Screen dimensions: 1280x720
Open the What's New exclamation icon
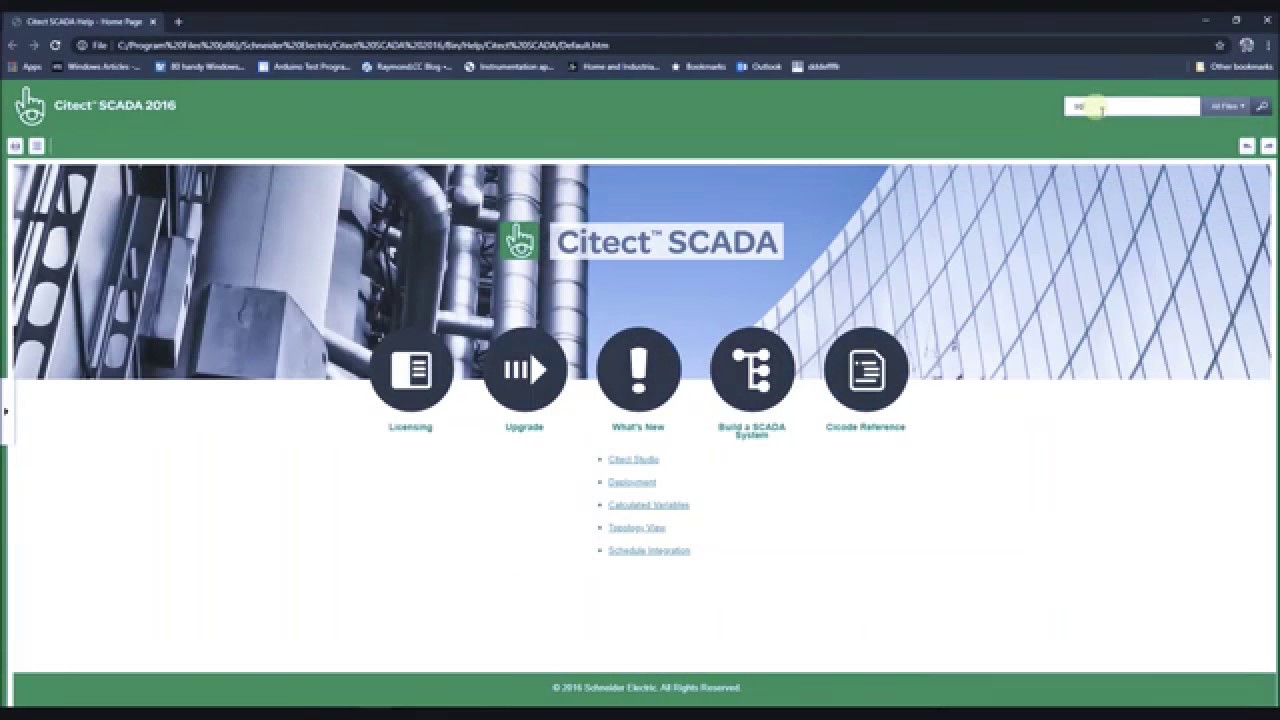point(638,369)
